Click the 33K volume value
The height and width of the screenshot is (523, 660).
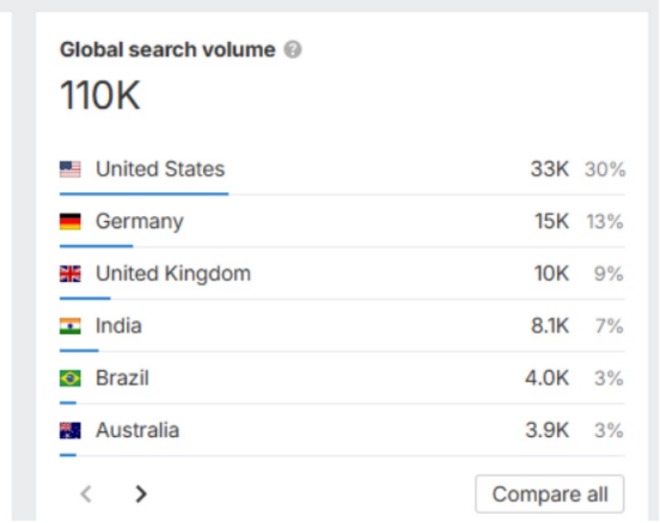550,169
